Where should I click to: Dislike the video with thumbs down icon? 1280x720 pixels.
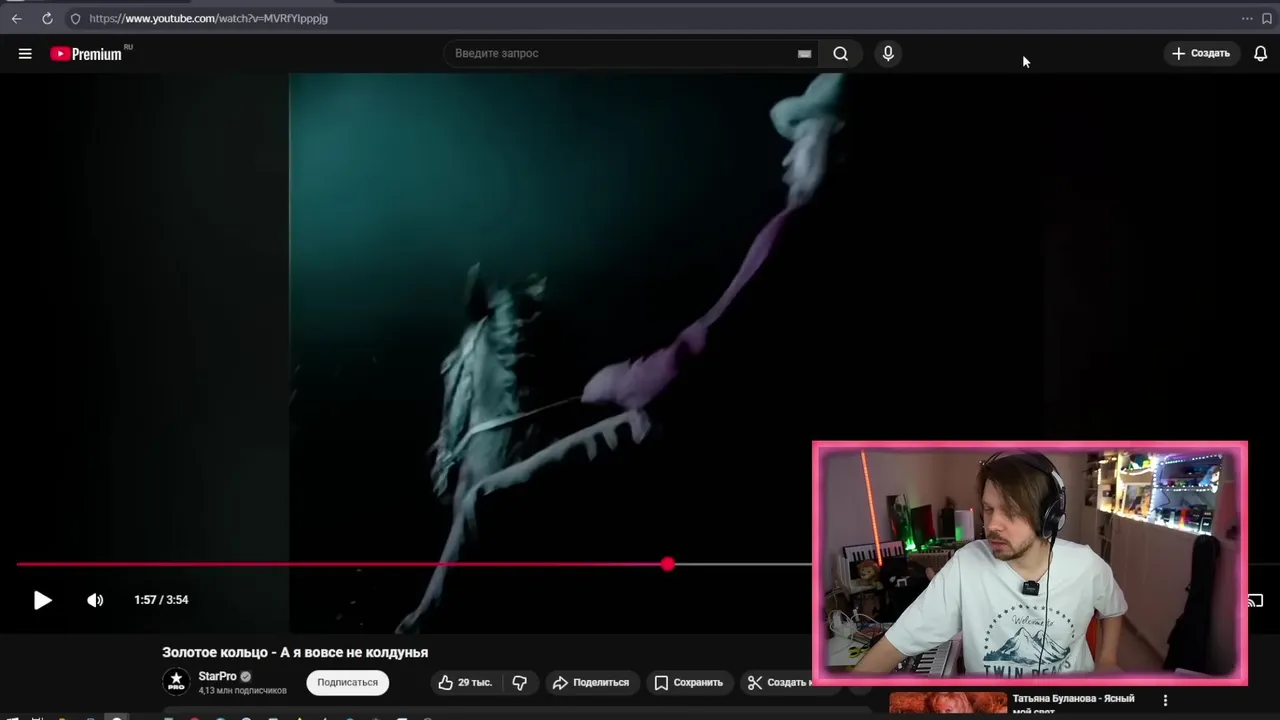520,682
